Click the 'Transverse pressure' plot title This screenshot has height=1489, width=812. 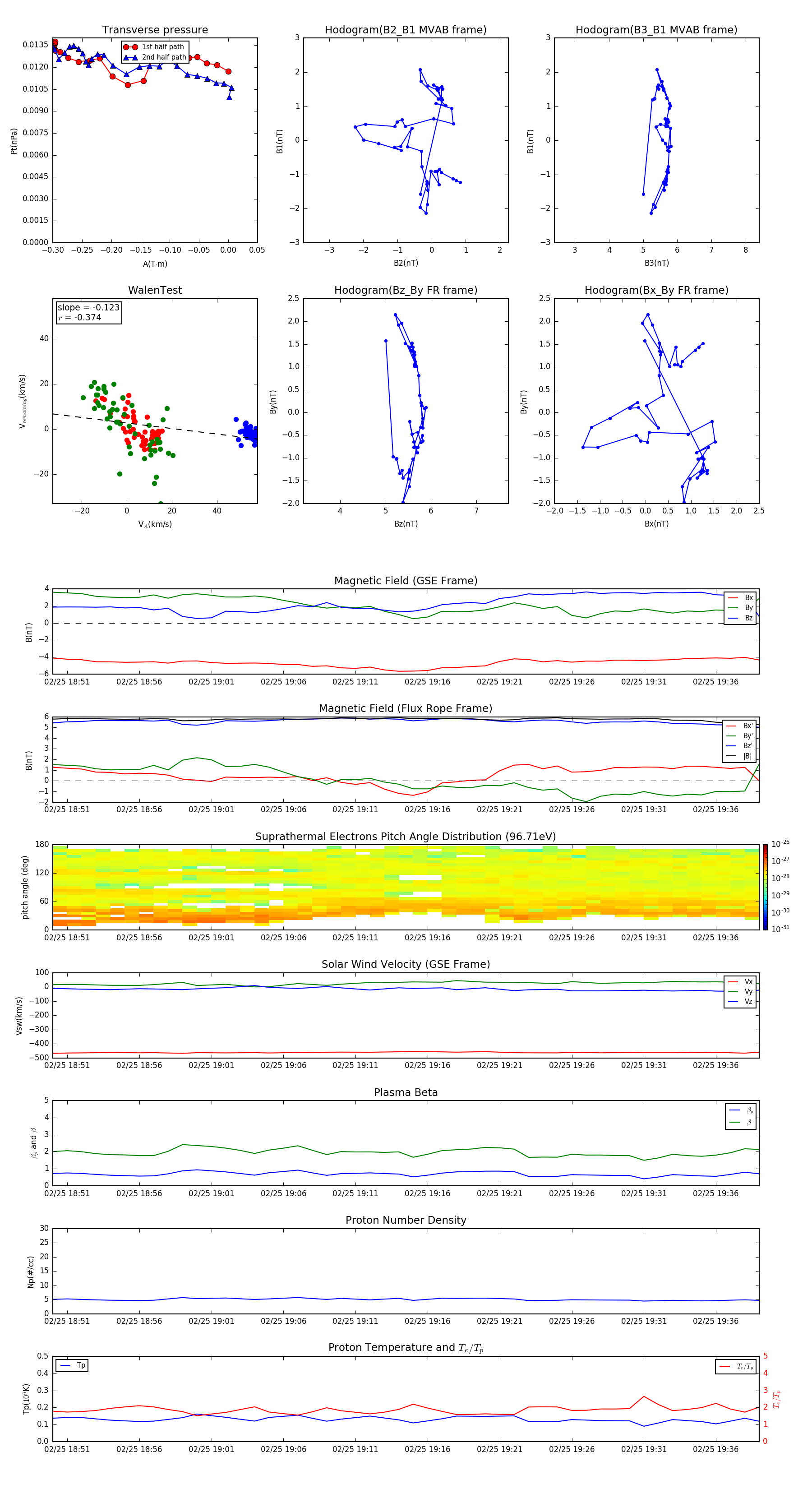(155, 30)
